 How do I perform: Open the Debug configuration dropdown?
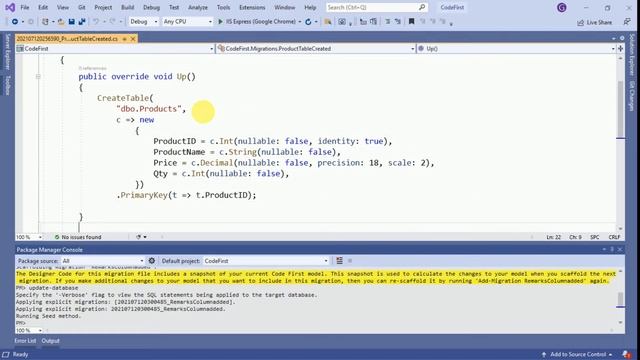[143, 22]
